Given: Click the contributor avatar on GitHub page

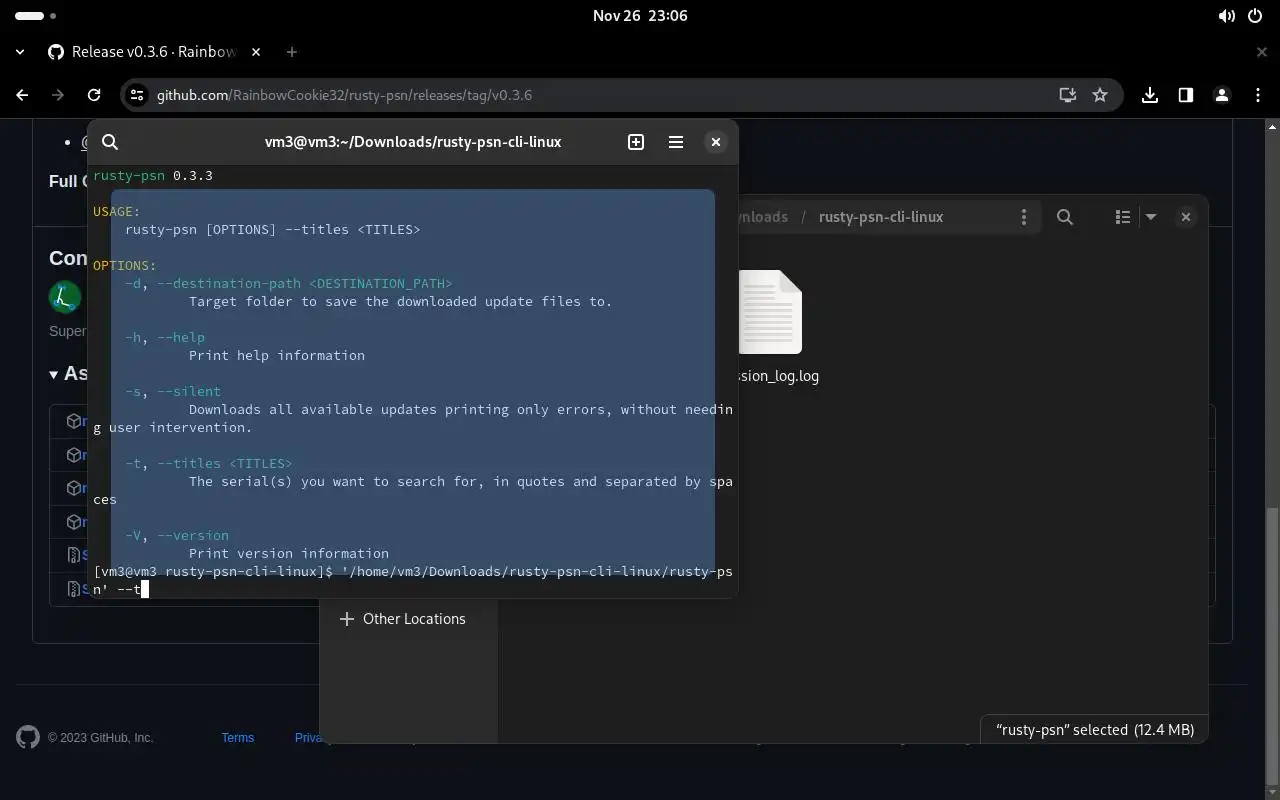Looking at the screenshot, I should 65,297.
